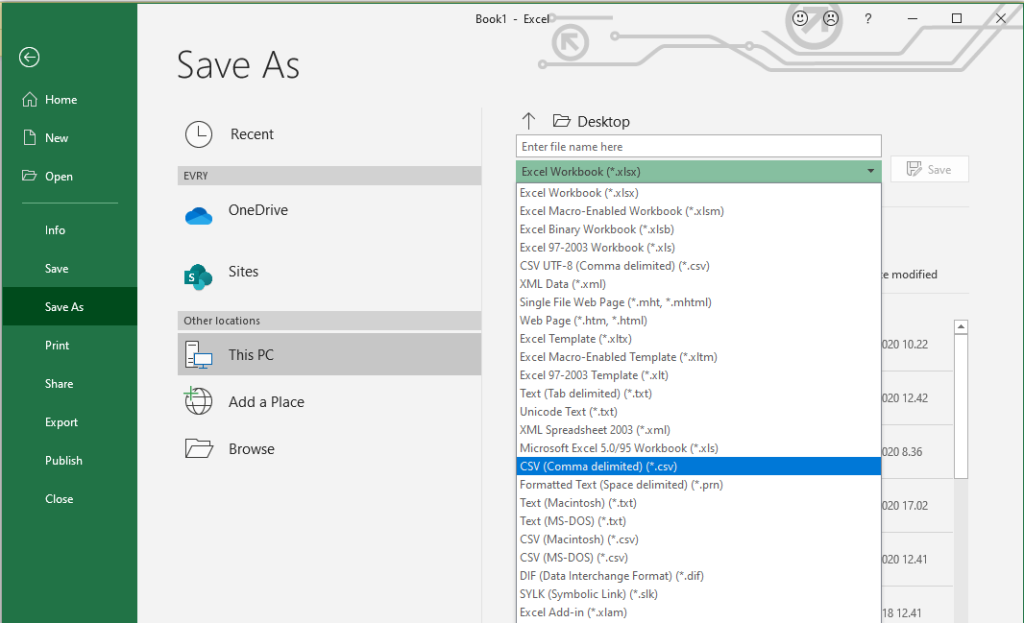Open the Help question mark
This screenshot has height=623, width=1024.
[x=868, y=19]
